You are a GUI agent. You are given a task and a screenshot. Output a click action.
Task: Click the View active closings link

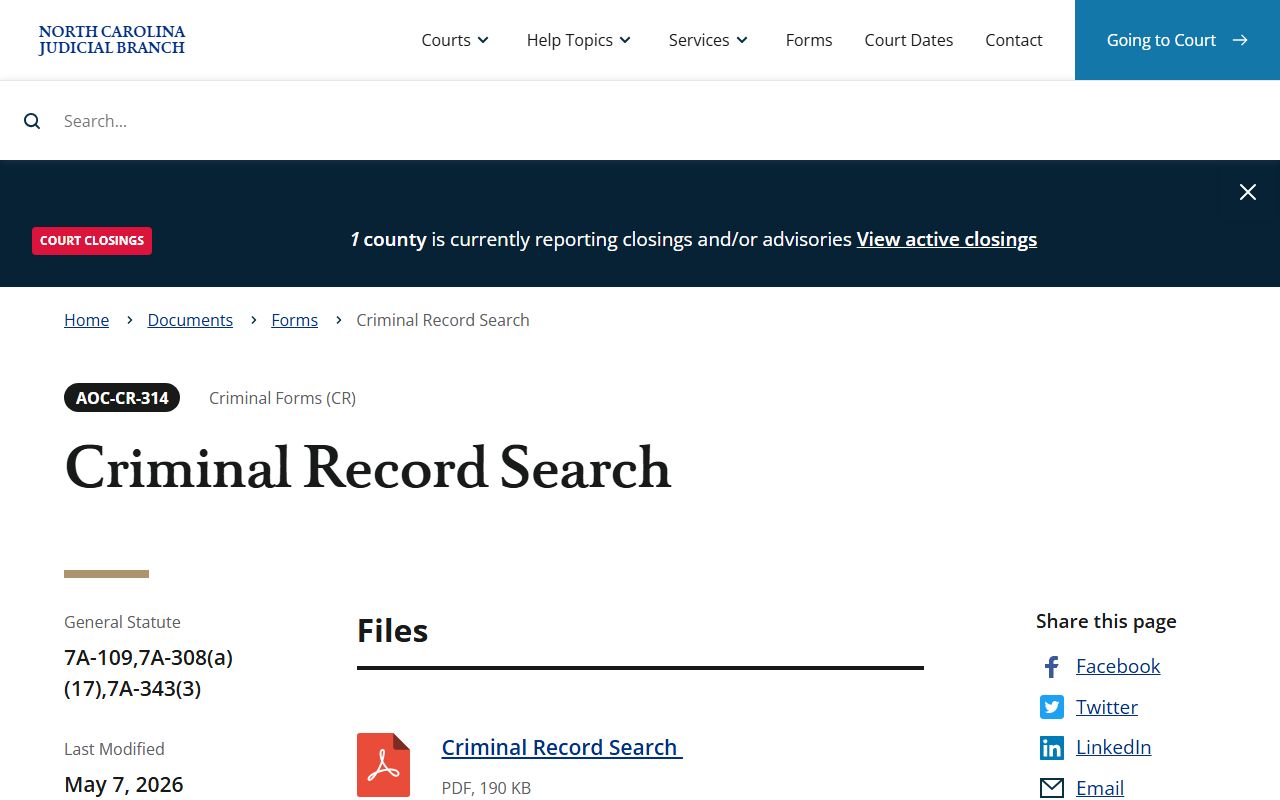pyautogui.click(x=947, y=239)
